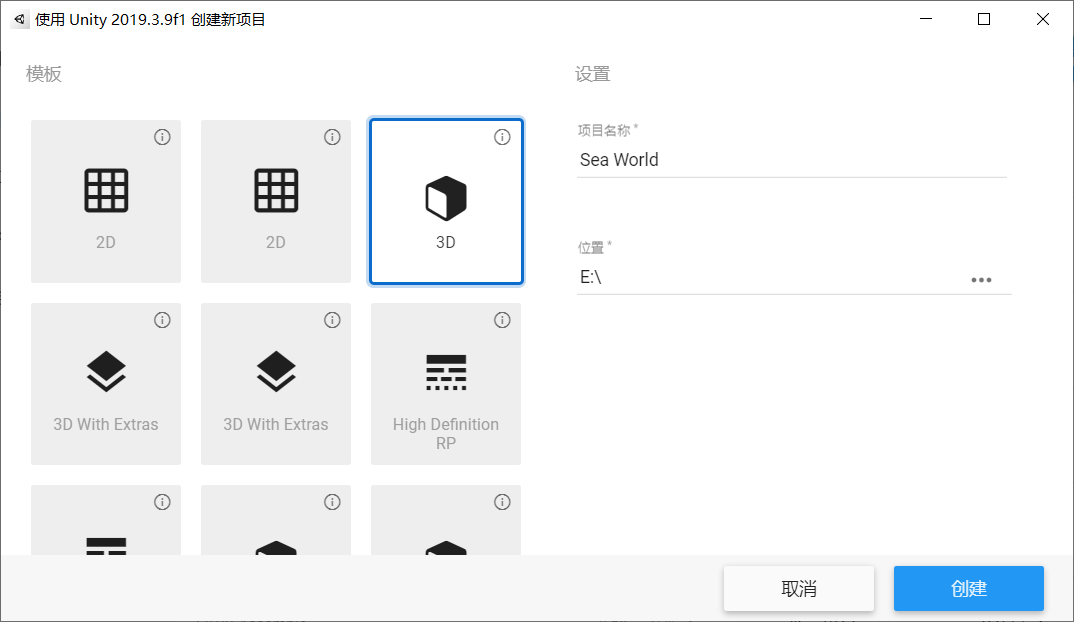Click info icon on bottom-right partial template
The height and width of the screenshot is (622, 1074).
pos(502,502)
